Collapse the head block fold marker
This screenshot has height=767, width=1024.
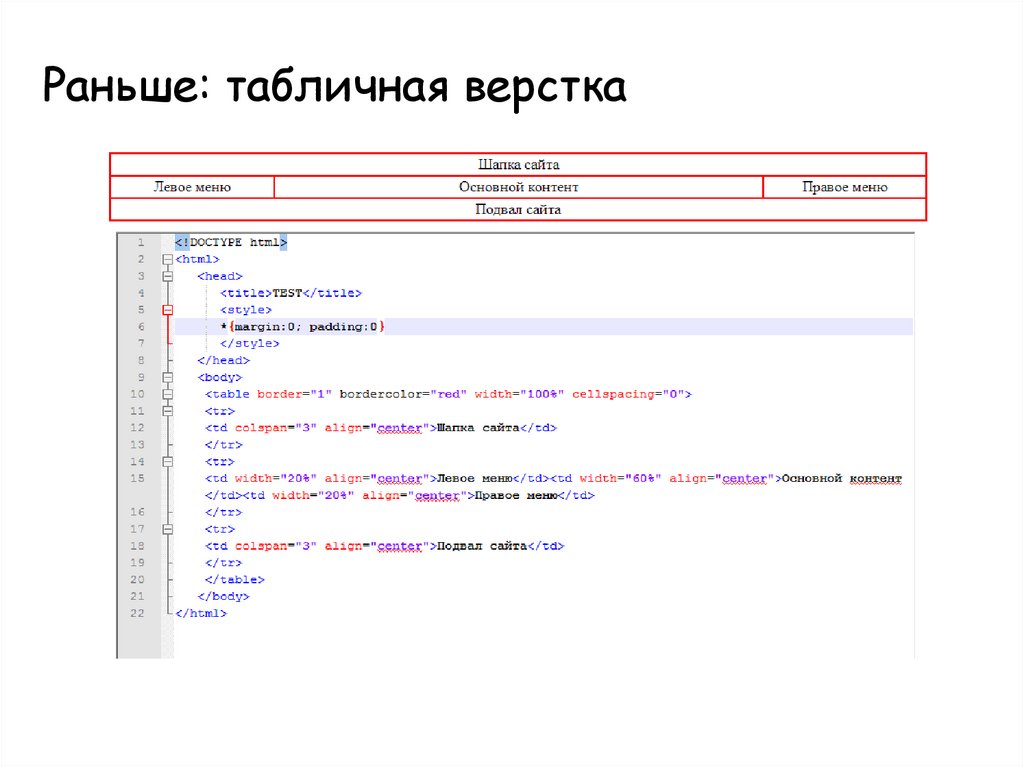pos(168,276)
